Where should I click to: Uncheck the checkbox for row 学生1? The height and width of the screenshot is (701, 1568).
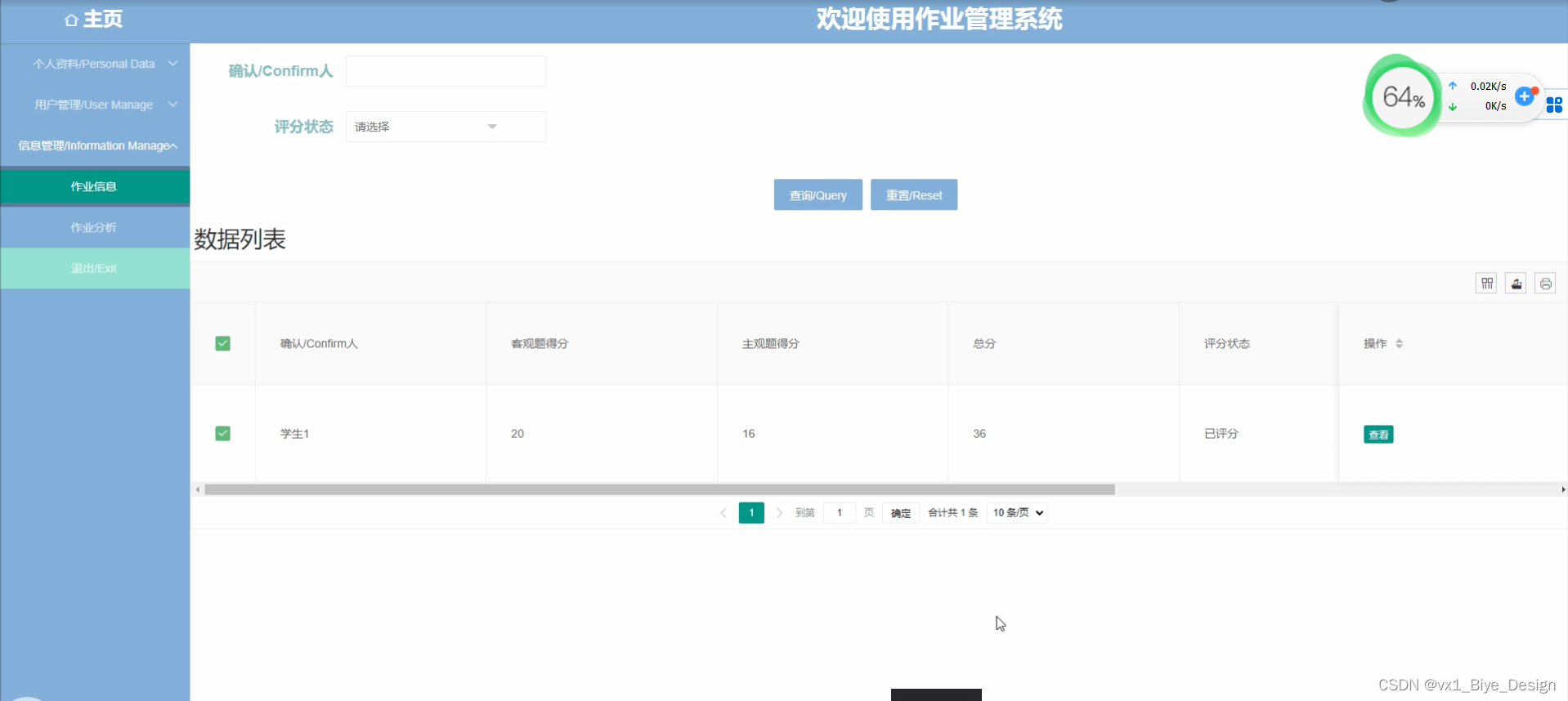[222, 433]
